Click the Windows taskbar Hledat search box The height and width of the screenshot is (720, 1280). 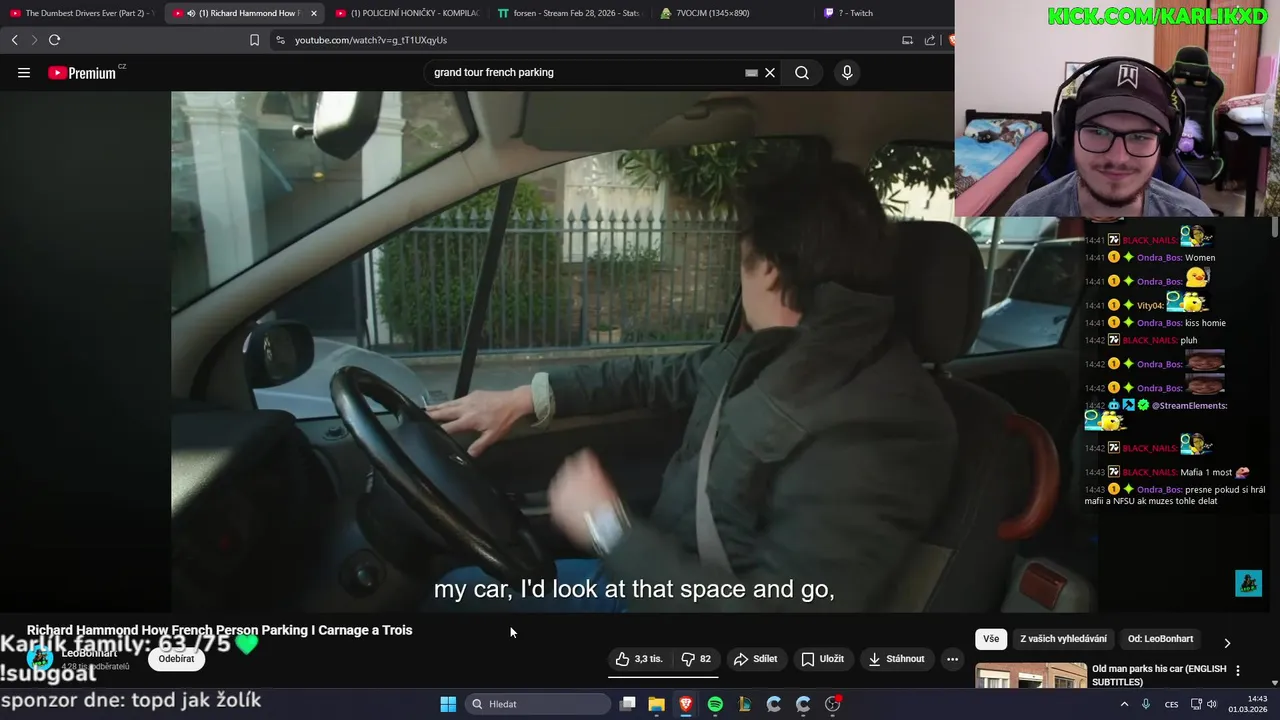540,704
